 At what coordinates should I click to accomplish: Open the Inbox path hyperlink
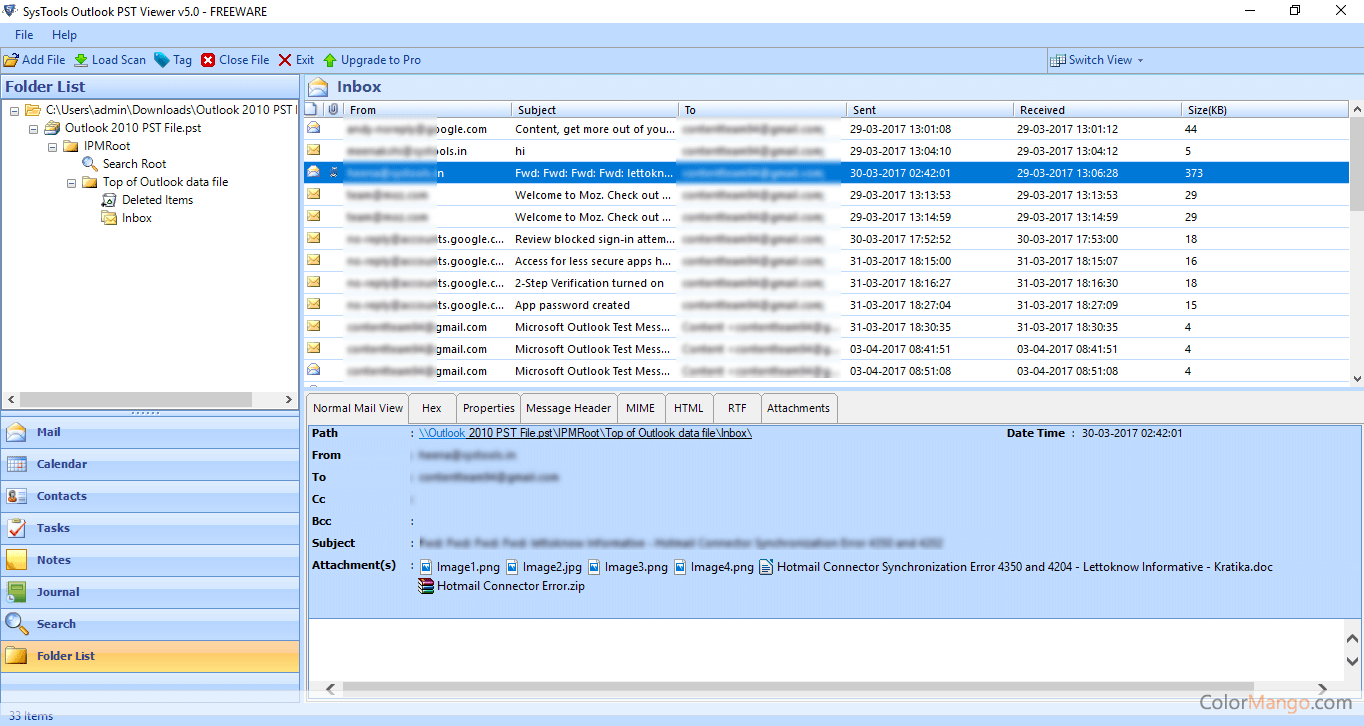pyautogui.click(x=585, y=433)
